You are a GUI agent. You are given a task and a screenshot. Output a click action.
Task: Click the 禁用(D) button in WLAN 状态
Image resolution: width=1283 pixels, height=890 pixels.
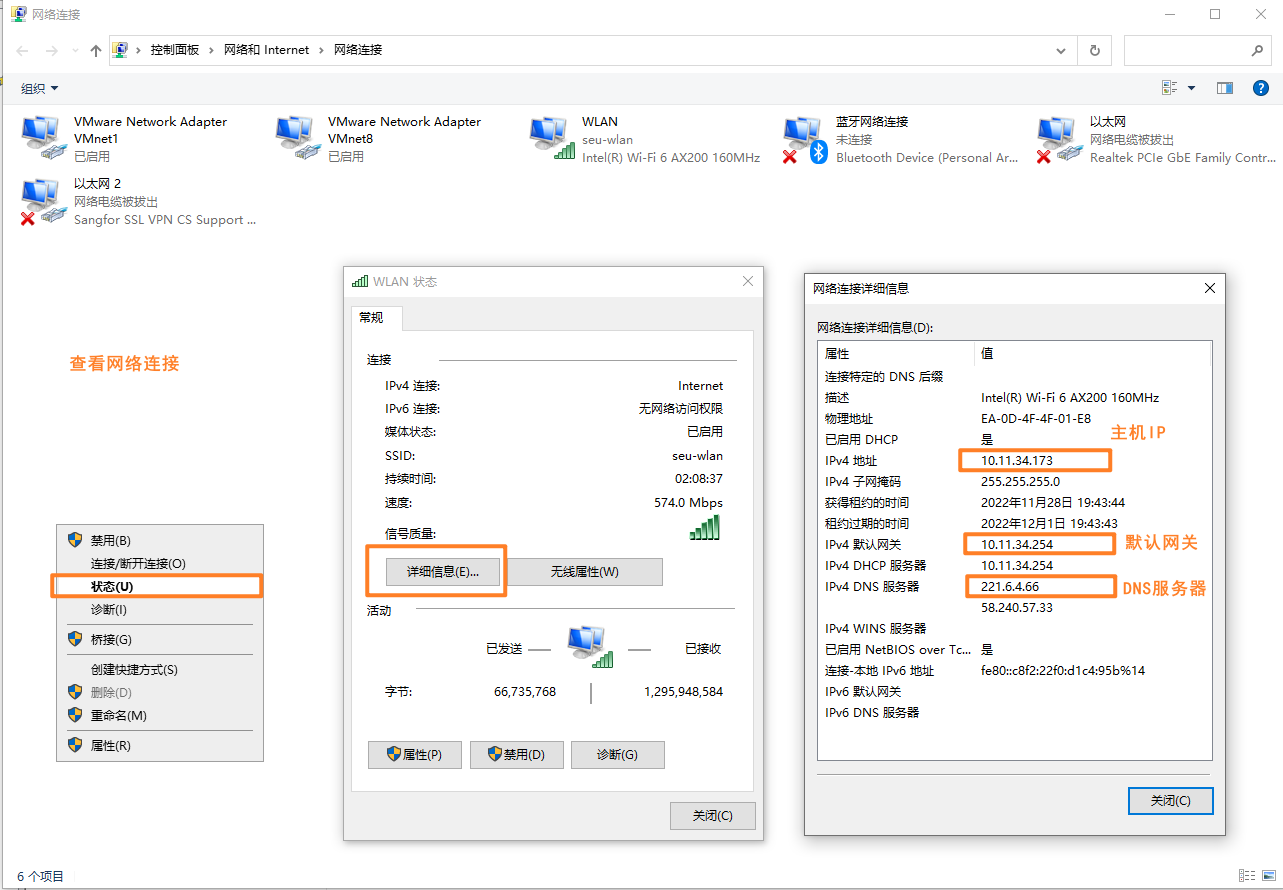517,755
